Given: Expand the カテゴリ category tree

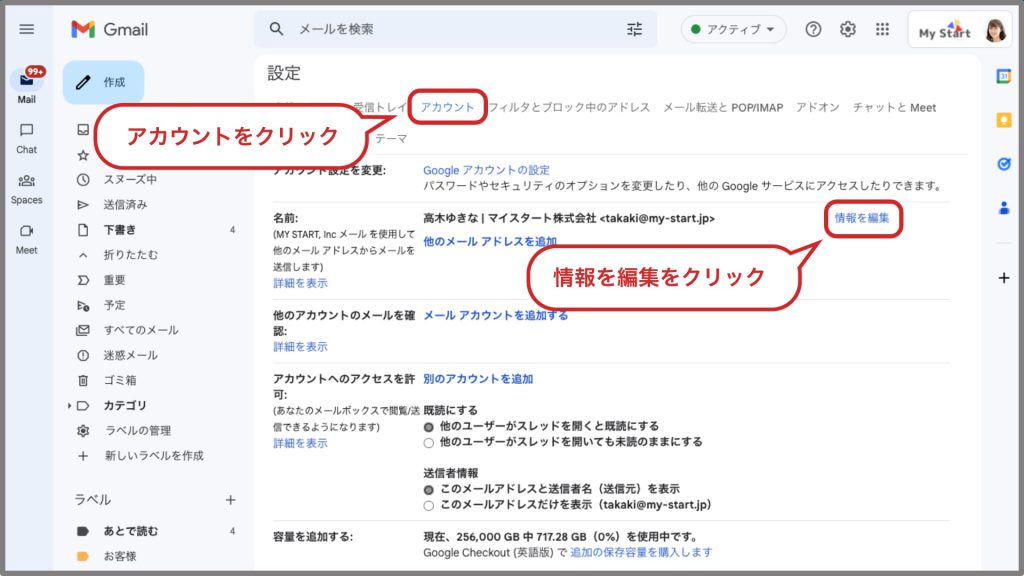Looking at the screenshot, I should 70,405.
